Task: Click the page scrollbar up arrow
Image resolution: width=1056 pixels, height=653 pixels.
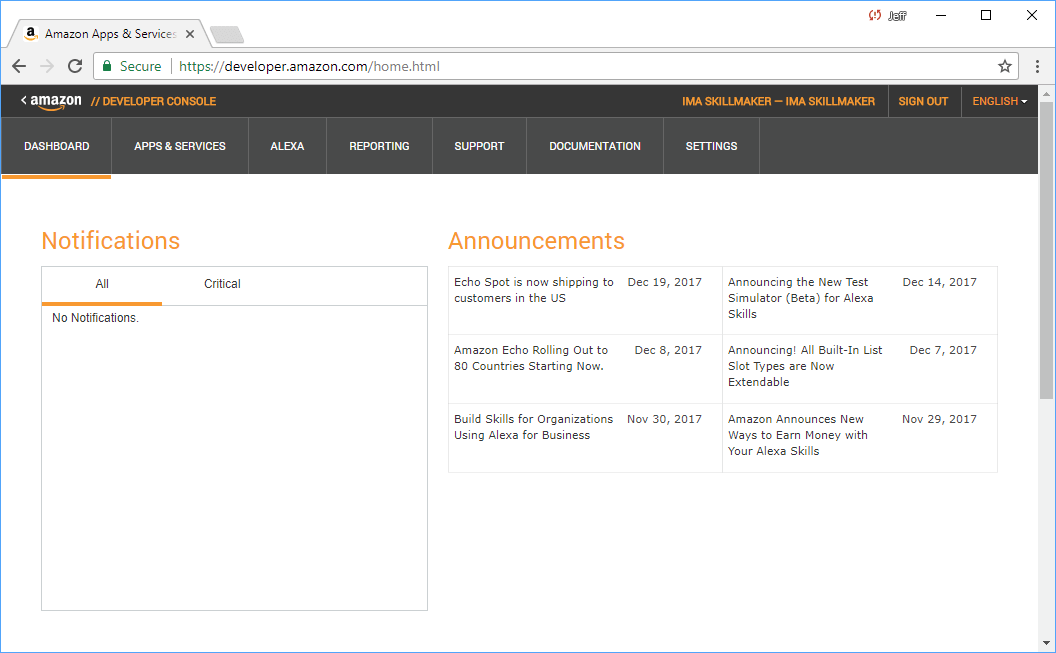Action: pyautogui.click(x=1046, y=94)
